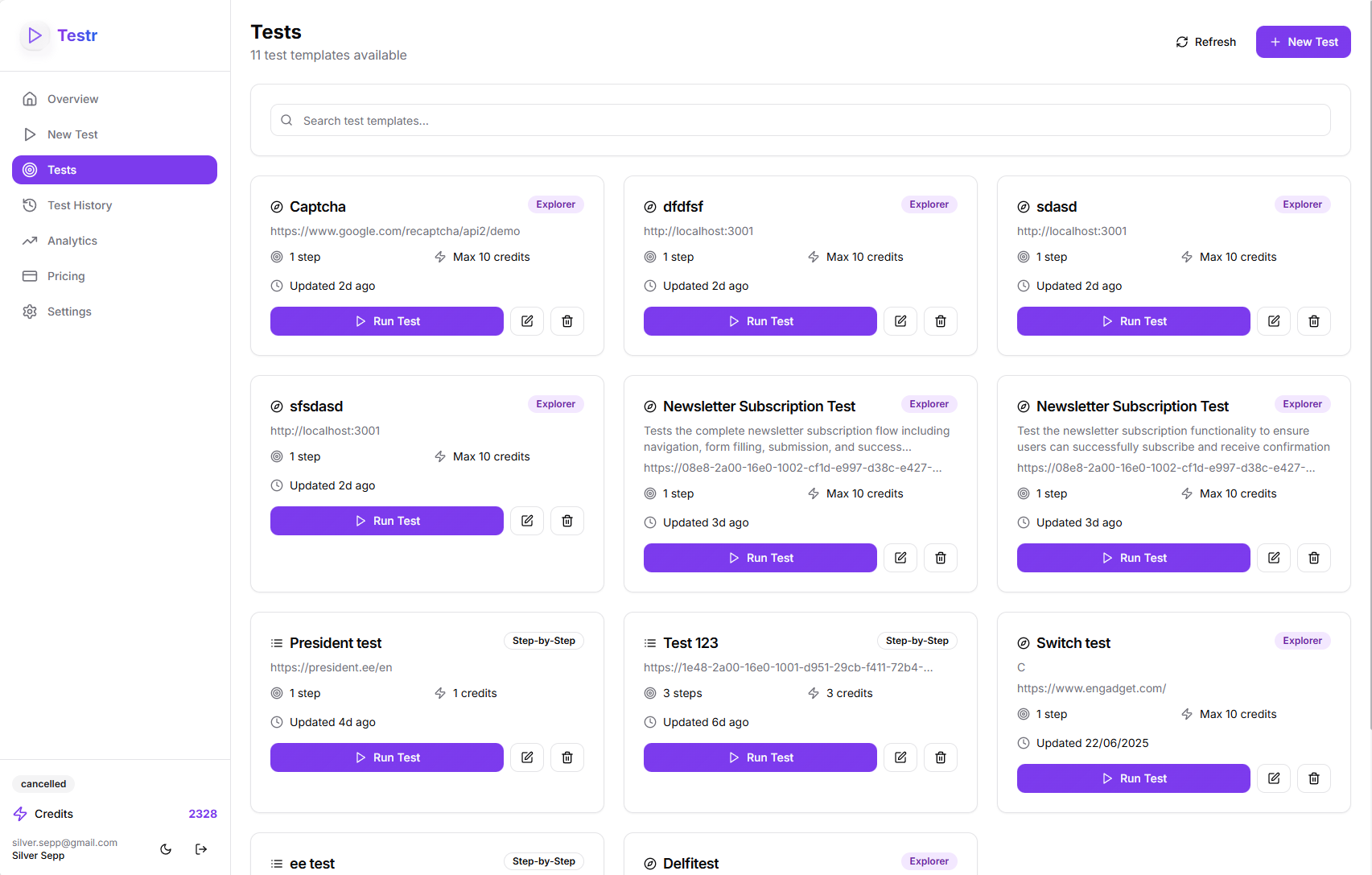The height and width of the screenshot is (875, 1372).
Task: Run the Newsletter test described as "Tests the complete"
Action: click(x=760, y=558)
